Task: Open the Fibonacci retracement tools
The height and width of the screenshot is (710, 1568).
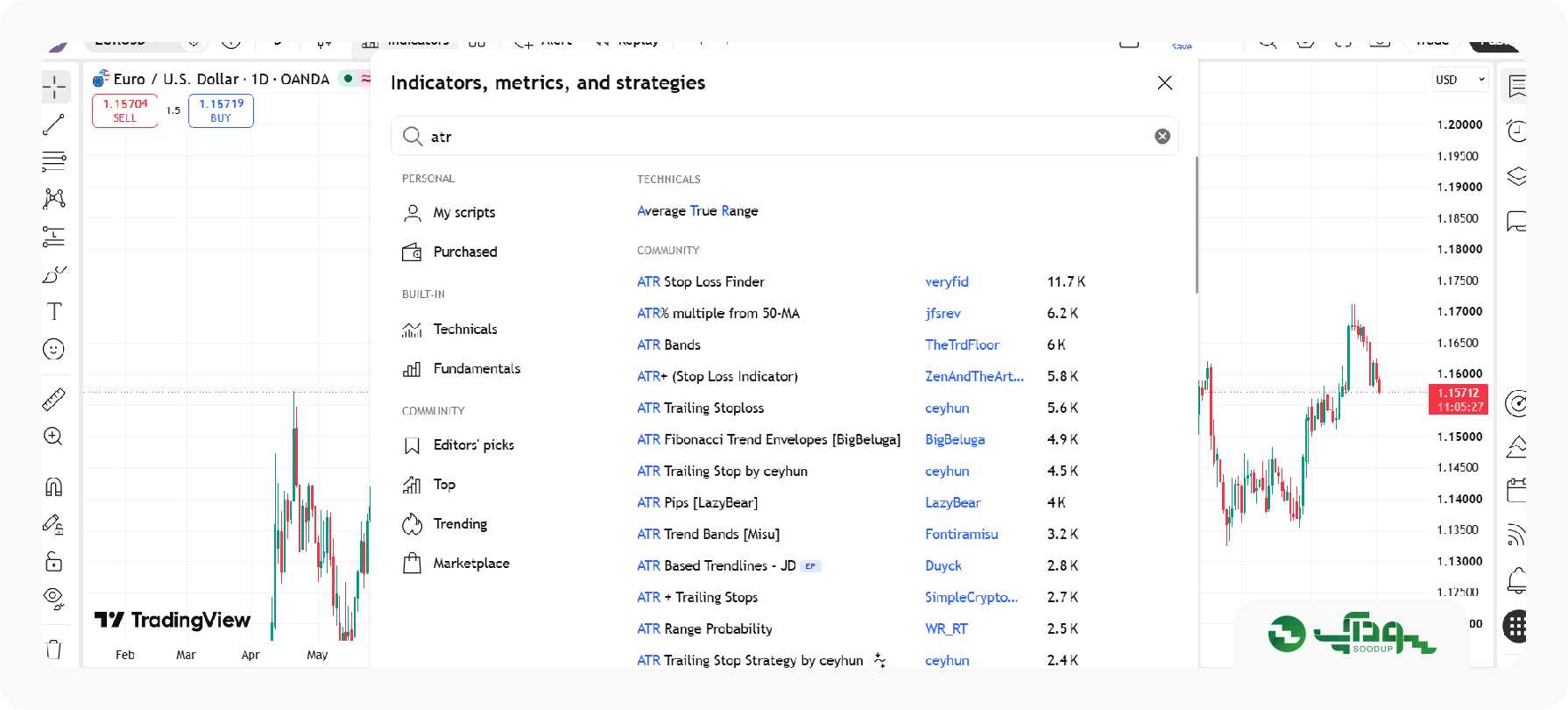Action: (x=54, y=161)
